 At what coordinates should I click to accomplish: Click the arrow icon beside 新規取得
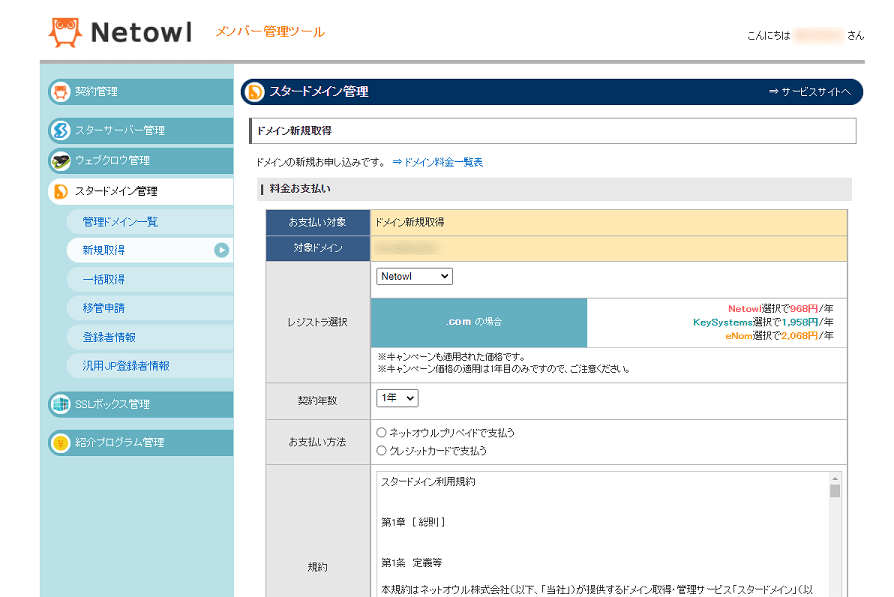(221, 250)
